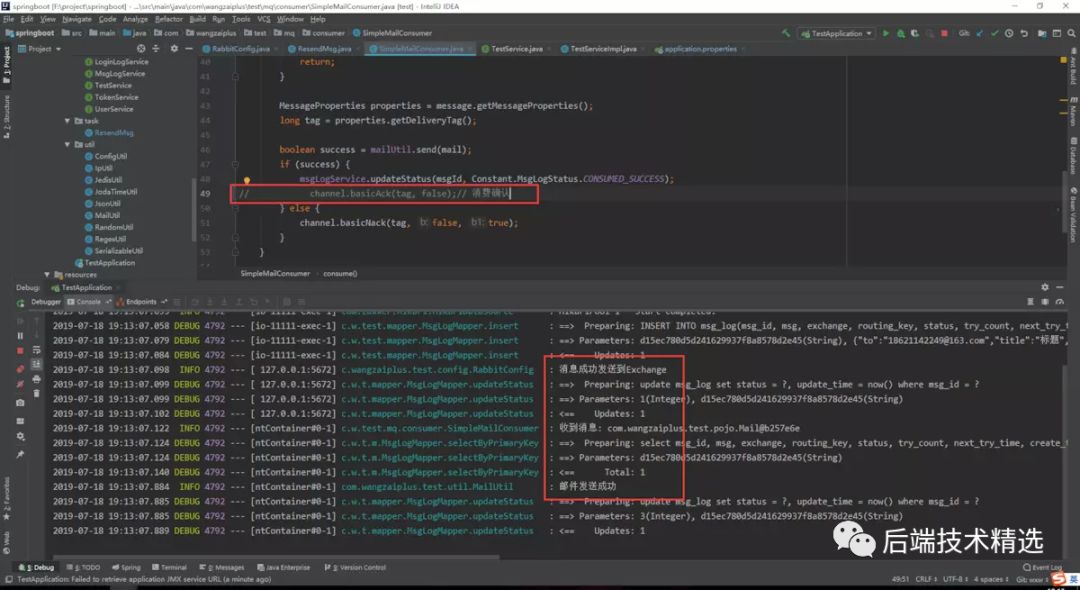The width and height of the screenshot is (1080, 590).
Task: Run TestApplication with the green play icon
Action: point(885,33)
